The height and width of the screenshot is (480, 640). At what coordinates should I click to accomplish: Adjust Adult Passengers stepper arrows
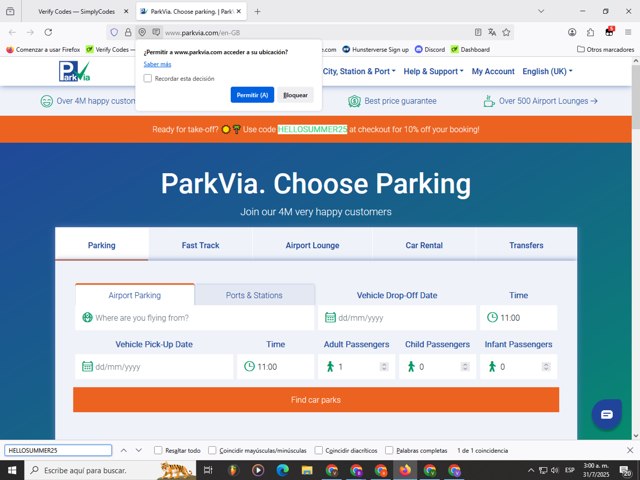384,367
